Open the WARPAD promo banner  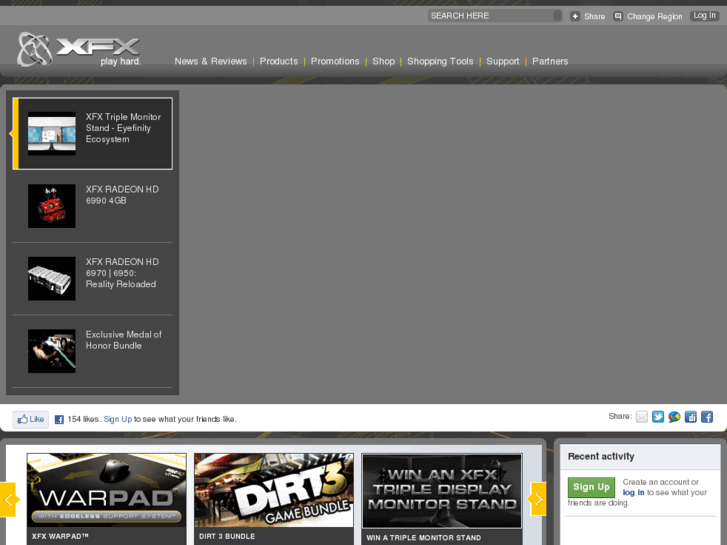coord(107,490)
